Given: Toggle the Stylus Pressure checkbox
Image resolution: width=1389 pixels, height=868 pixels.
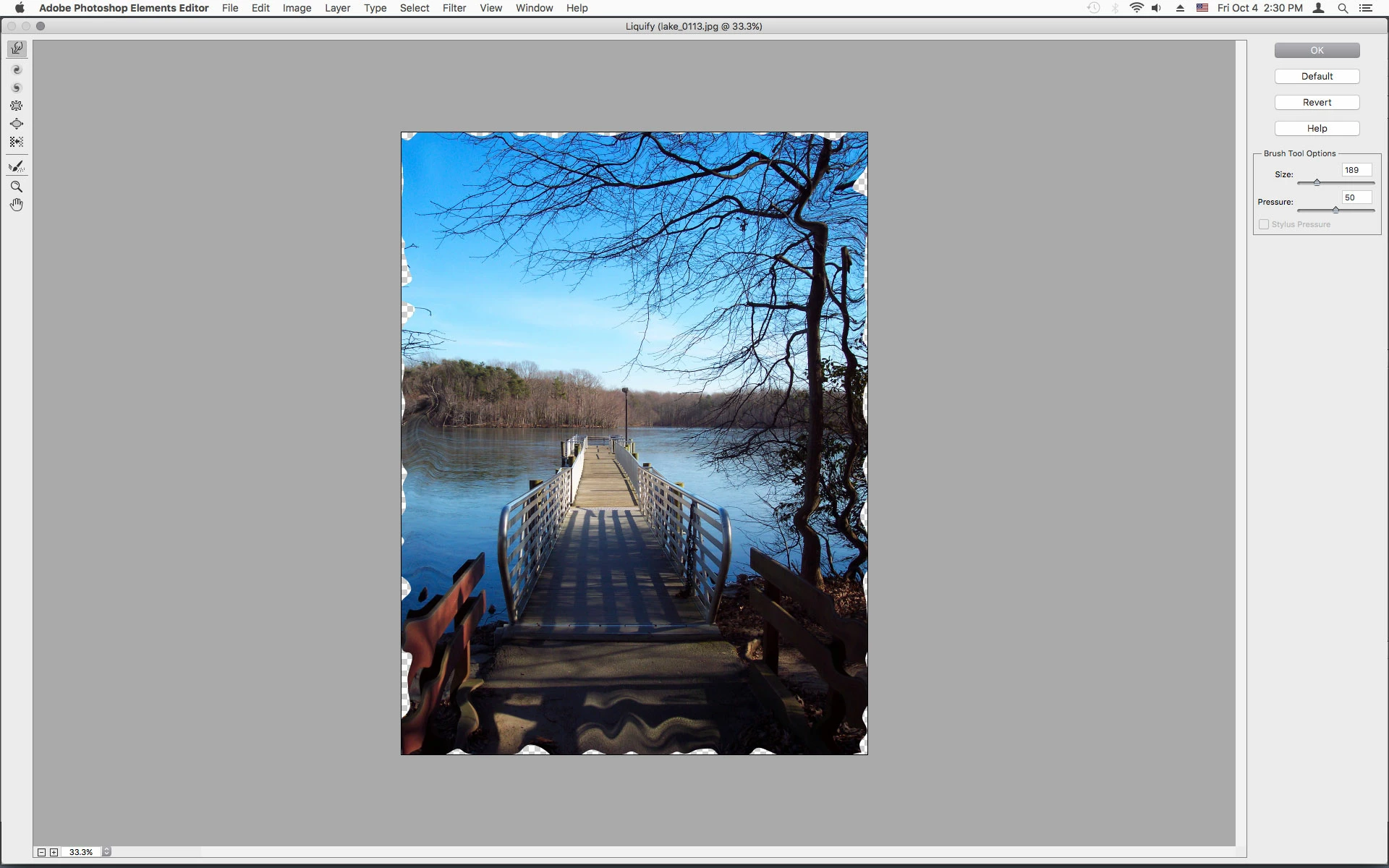Looking at the screenshot, I should (x=1264, y=224).
